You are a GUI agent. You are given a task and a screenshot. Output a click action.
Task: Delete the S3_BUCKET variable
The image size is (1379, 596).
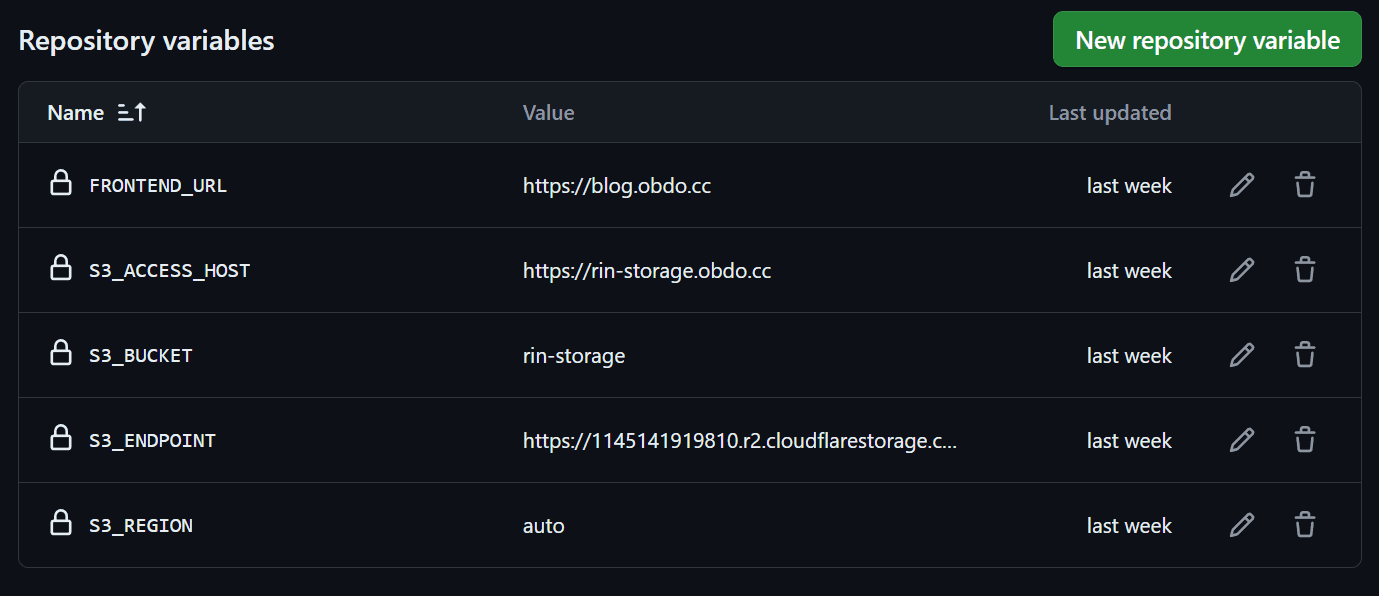pos(1304,355)
